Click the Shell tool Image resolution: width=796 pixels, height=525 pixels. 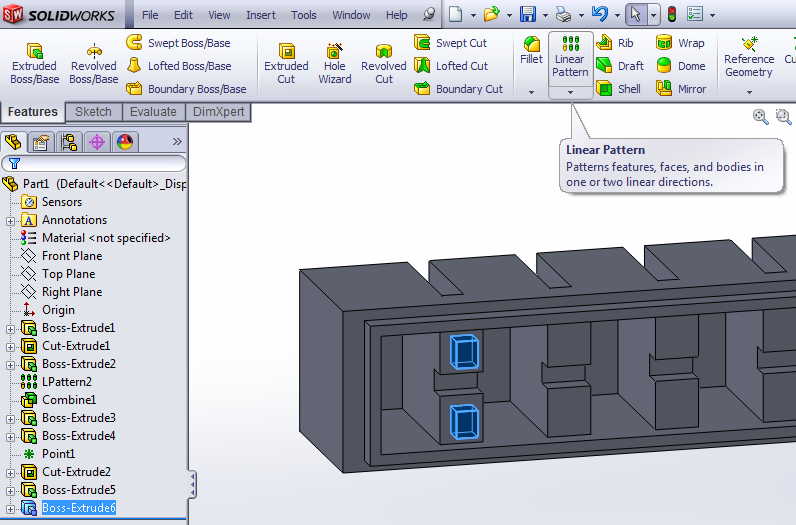tap(618, 89)
